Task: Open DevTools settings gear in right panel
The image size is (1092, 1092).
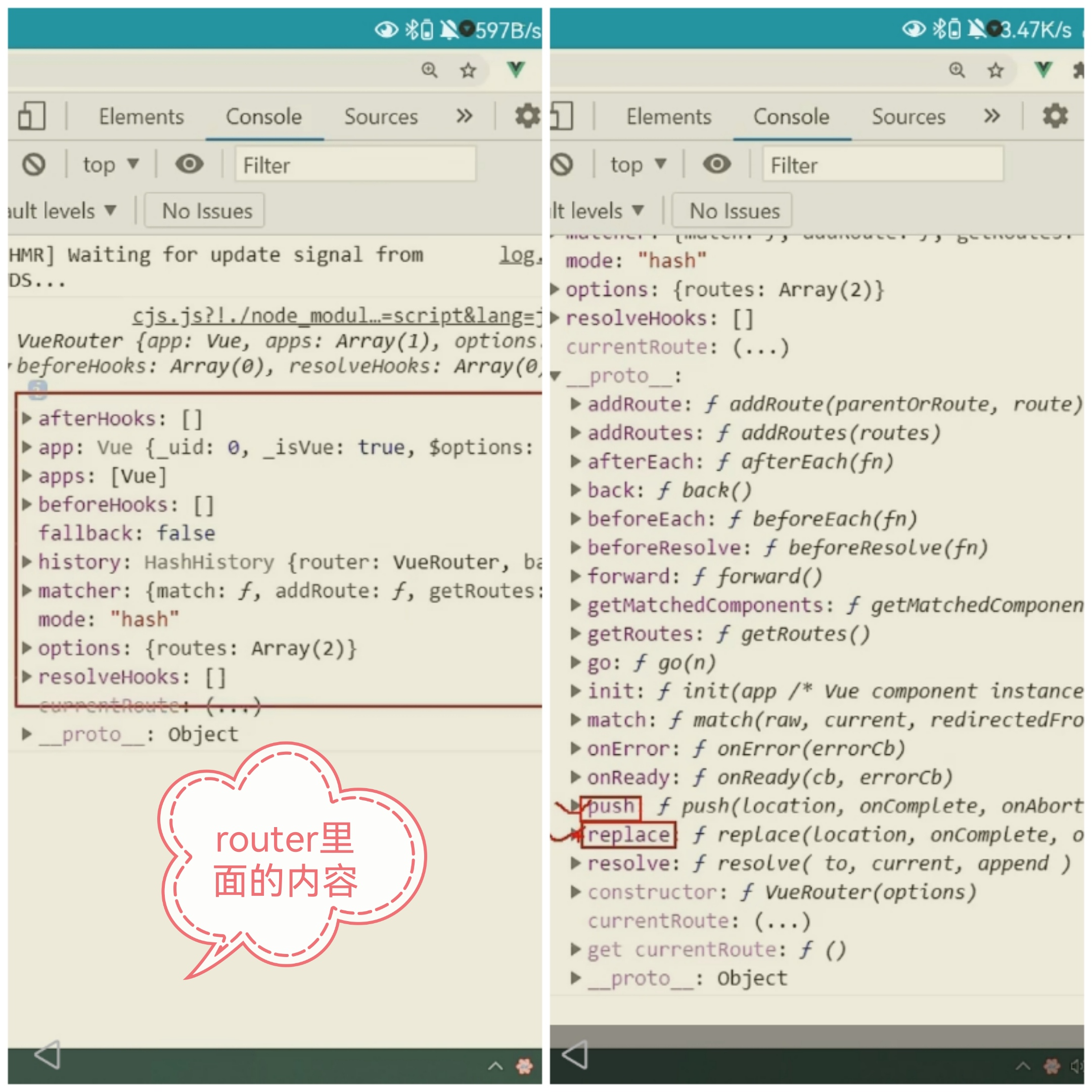Action: (x=1054, y=116)
